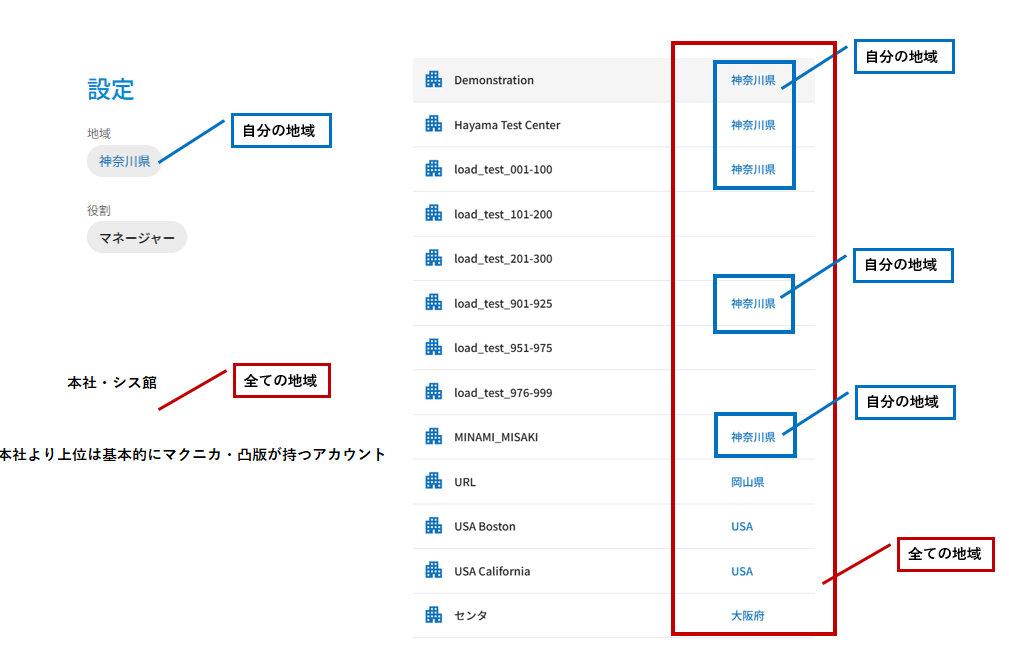Open the load_test_976-999 entry

502,393
